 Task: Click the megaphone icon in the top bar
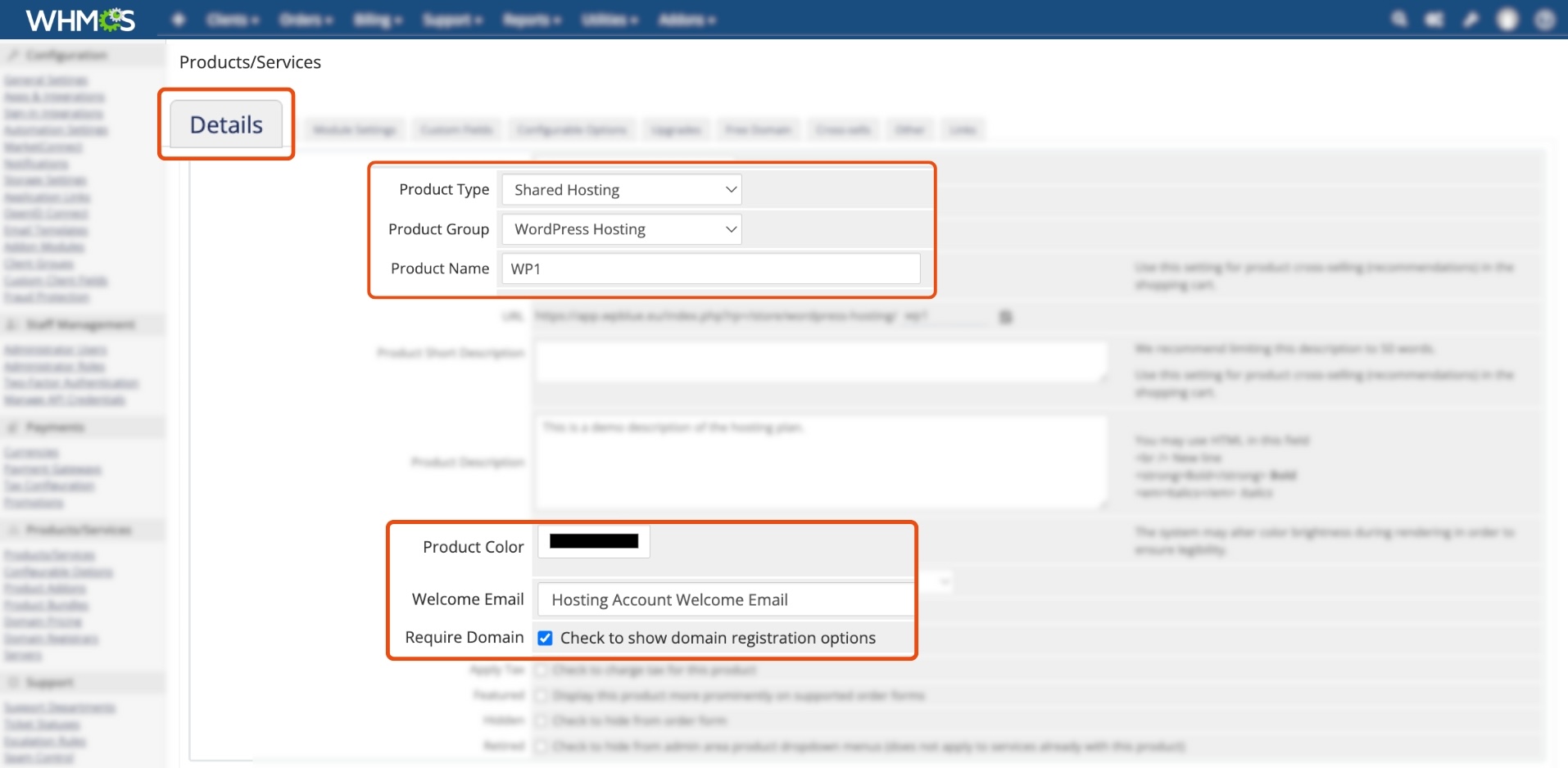click(1434, 20)
